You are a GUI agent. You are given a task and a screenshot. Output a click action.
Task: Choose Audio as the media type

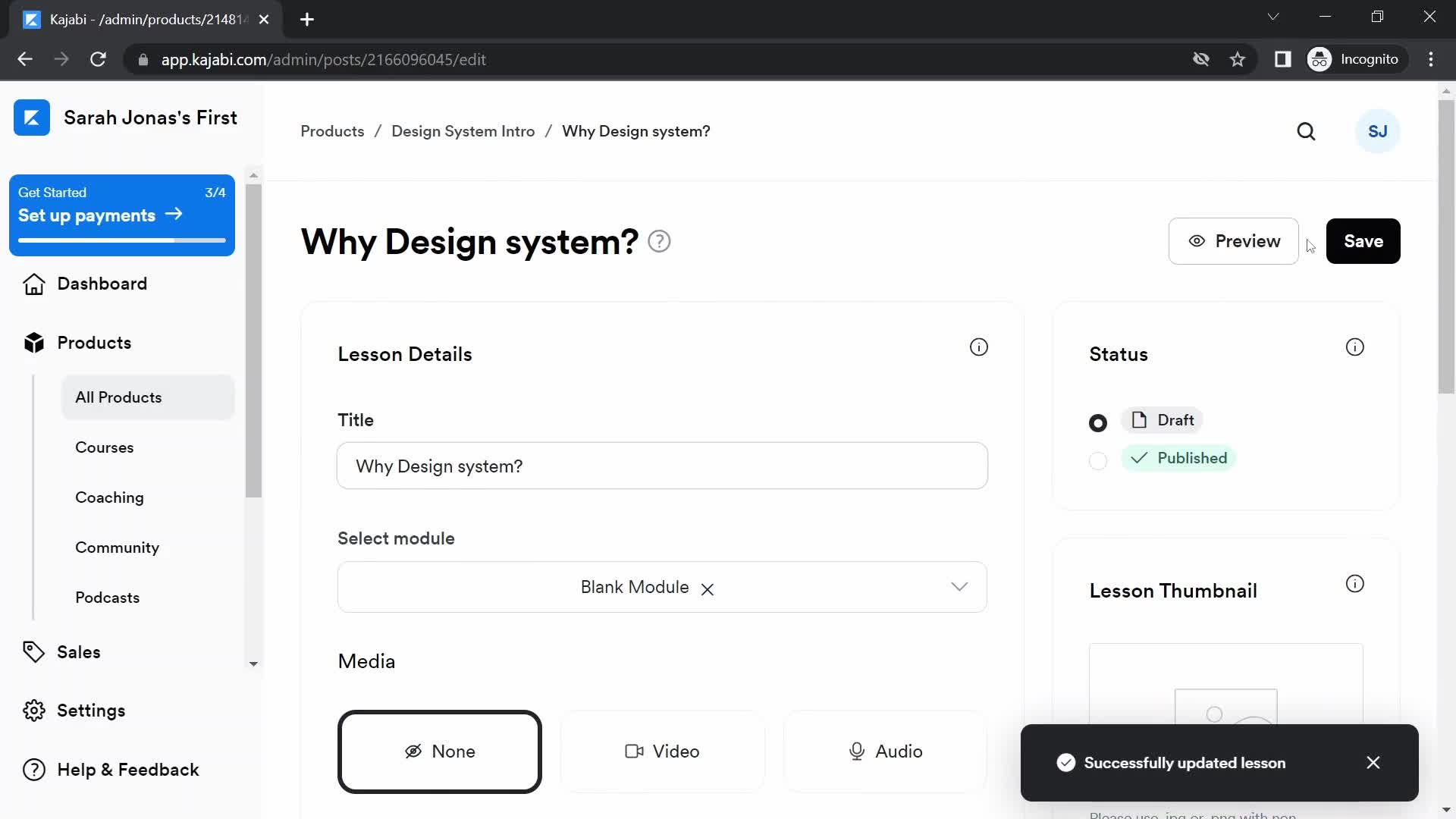(885, 752)
